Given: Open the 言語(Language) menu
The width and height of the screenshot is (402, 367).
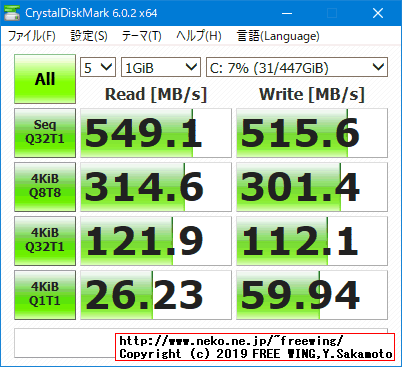Looking at the screenshot, I should tap(278, 36).
